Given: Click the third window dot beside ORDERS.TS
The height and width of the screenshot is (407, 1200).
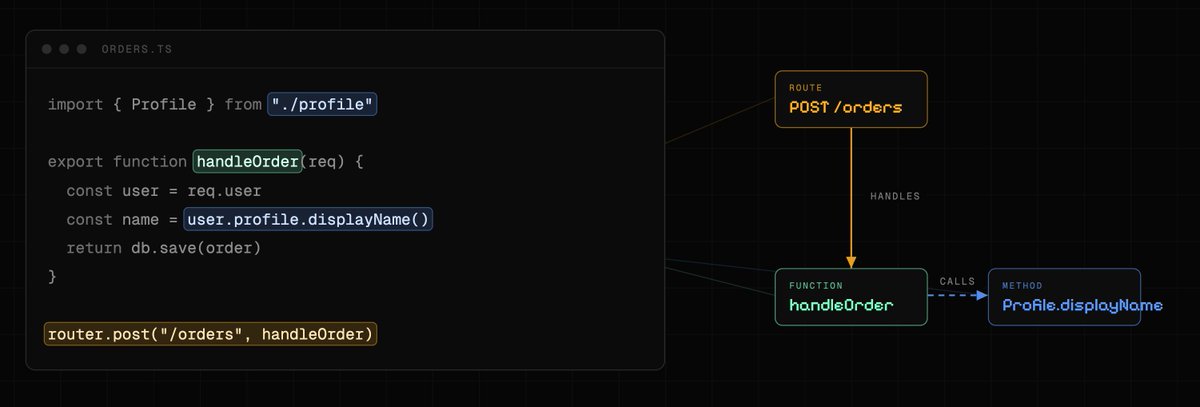Looking at the screenshot, I should 81,49.
